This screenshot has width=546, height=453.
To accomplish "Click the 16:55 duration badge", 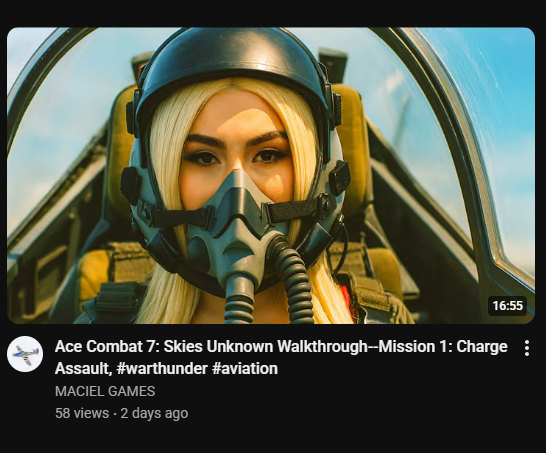I will (x=508, y=306).
